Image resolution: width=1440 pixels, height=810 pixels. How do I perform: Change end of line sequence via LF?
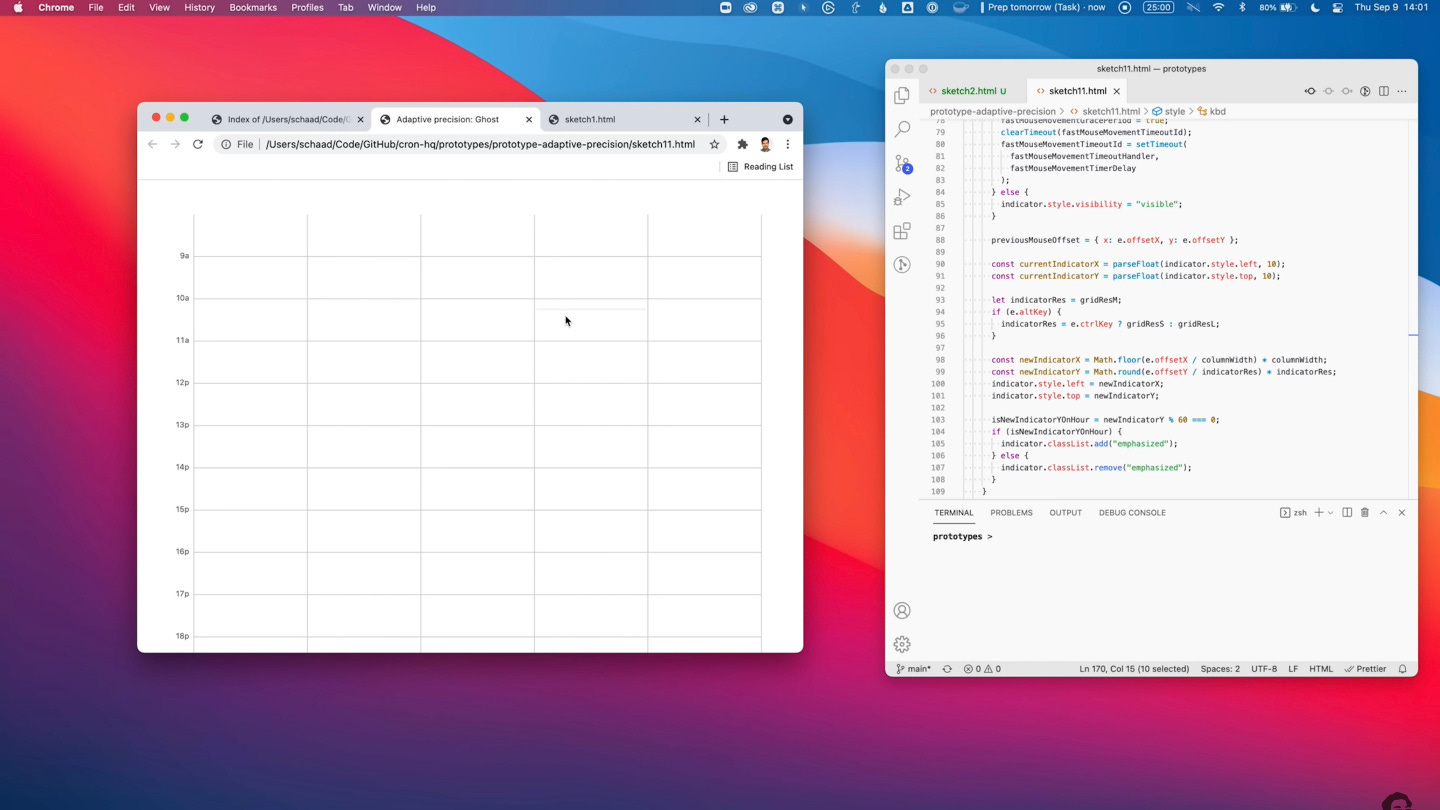(1293, 669)
